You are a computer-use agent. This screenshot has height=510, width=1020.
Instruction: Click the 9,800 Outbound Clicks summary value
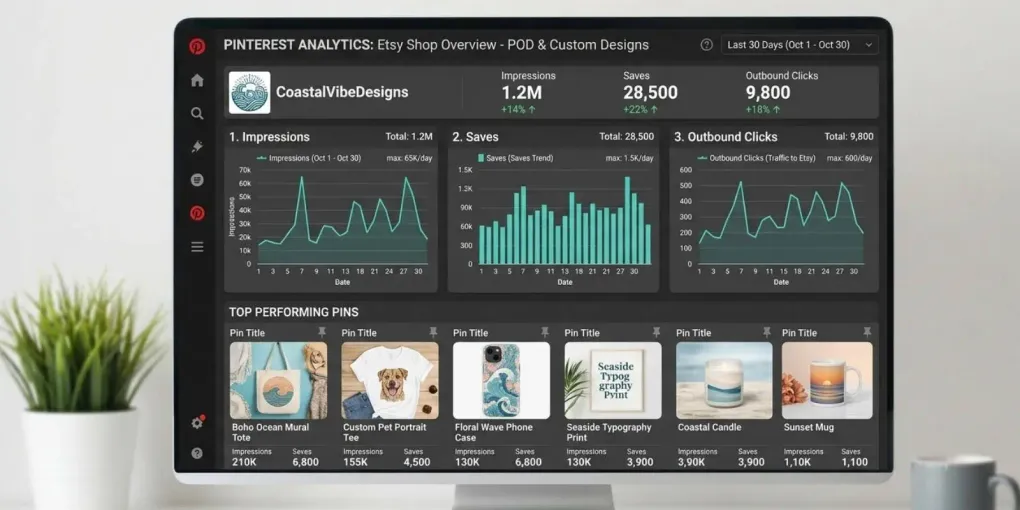768,92
